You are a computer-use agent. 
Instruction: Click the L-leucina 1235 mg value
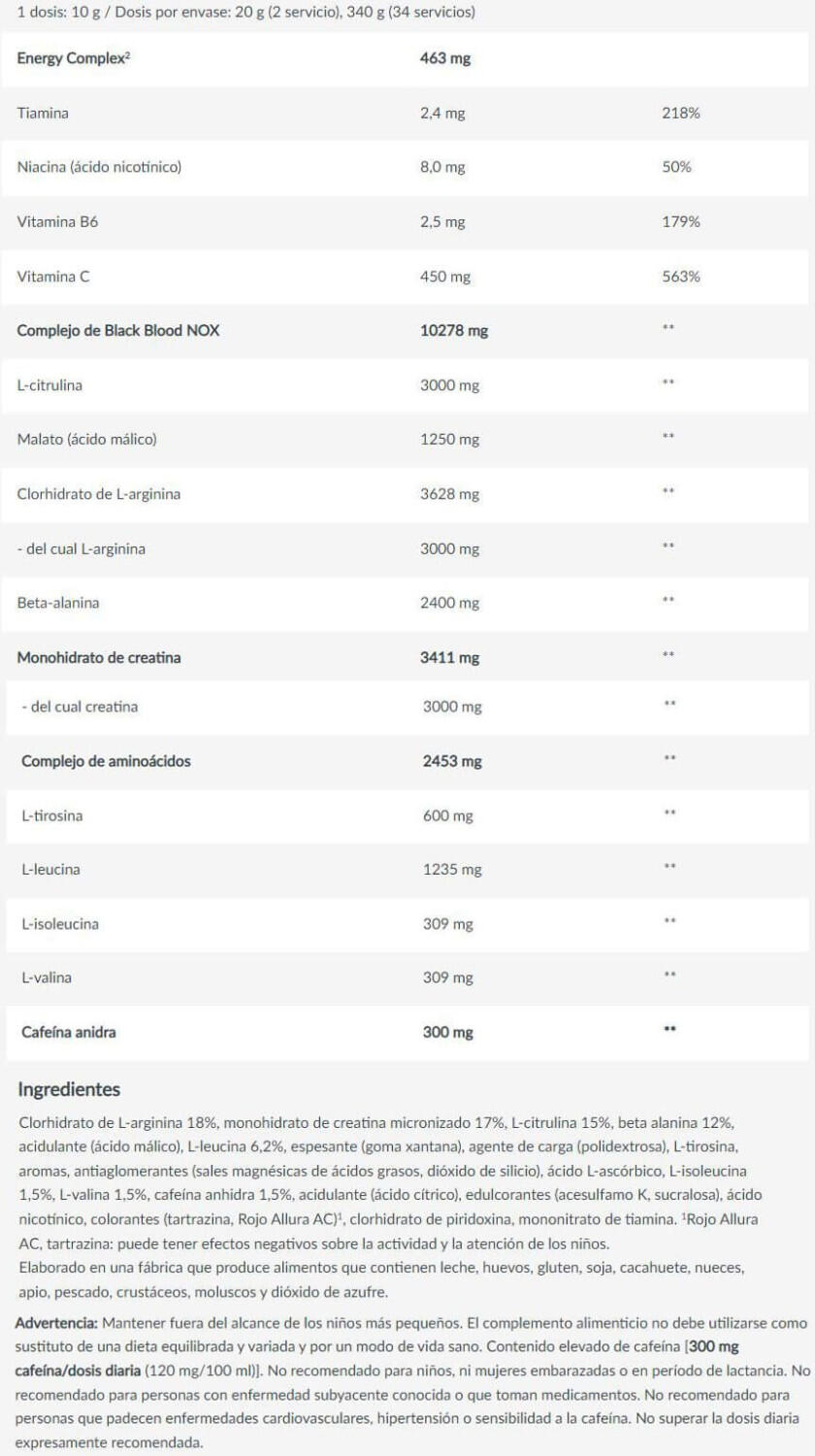point(452,870)
